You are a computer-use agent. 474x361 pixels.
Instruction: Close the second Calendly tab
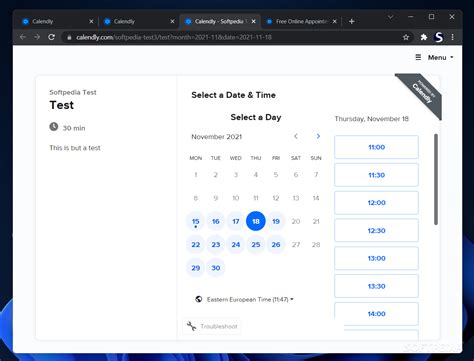coord(172,21)
